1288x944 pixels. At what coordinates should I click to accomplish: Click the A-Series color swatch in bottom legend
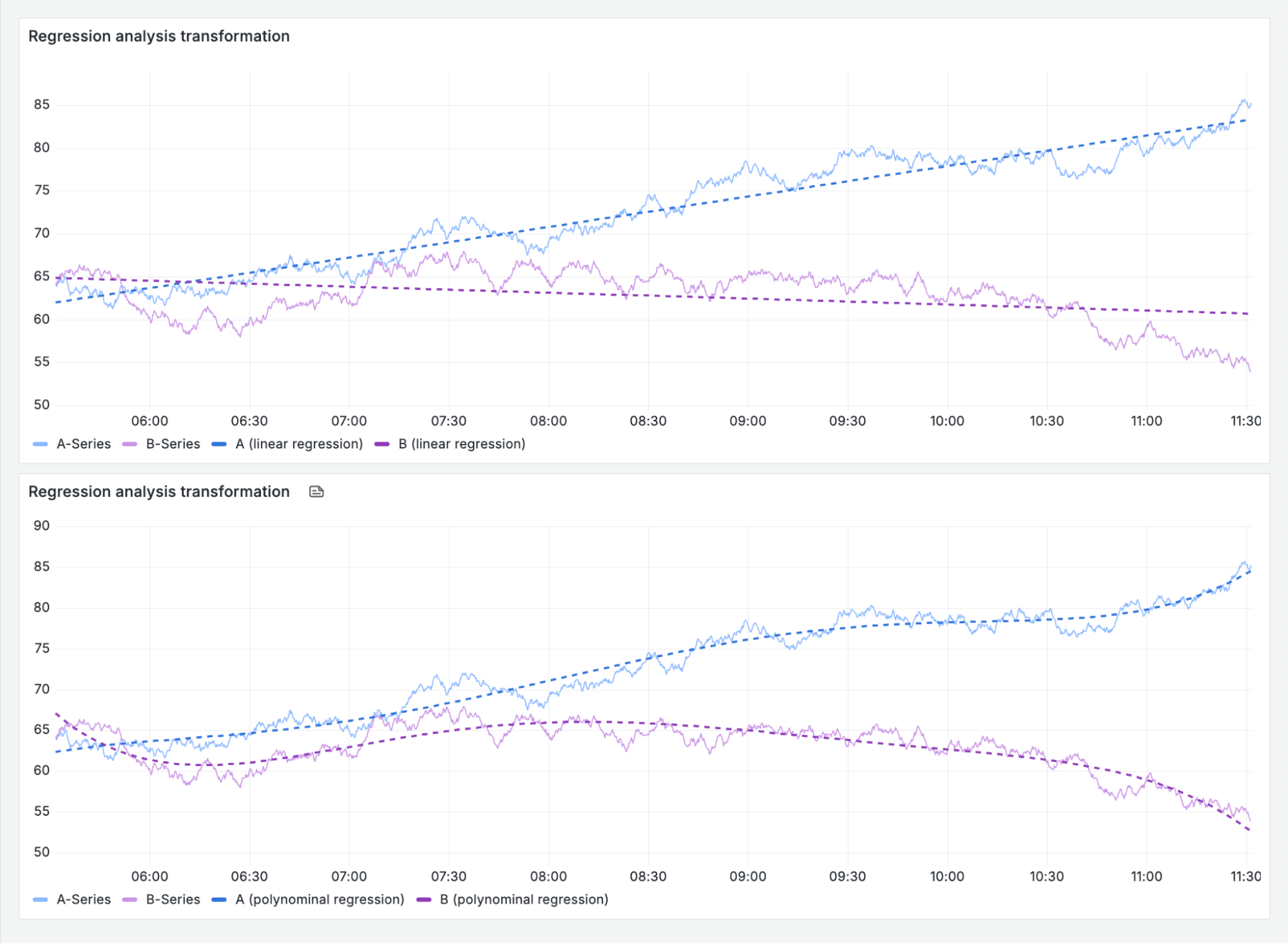[x=40, y=899]
